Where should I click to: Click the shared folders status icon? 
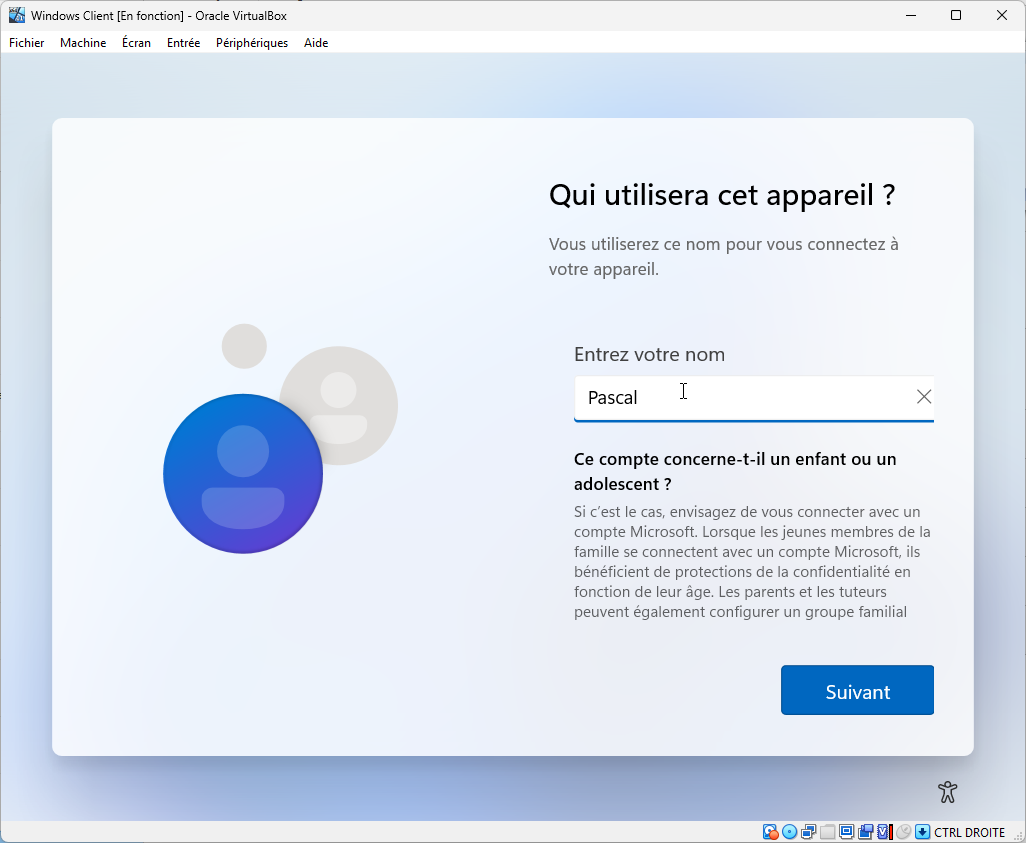pos(828,832)
